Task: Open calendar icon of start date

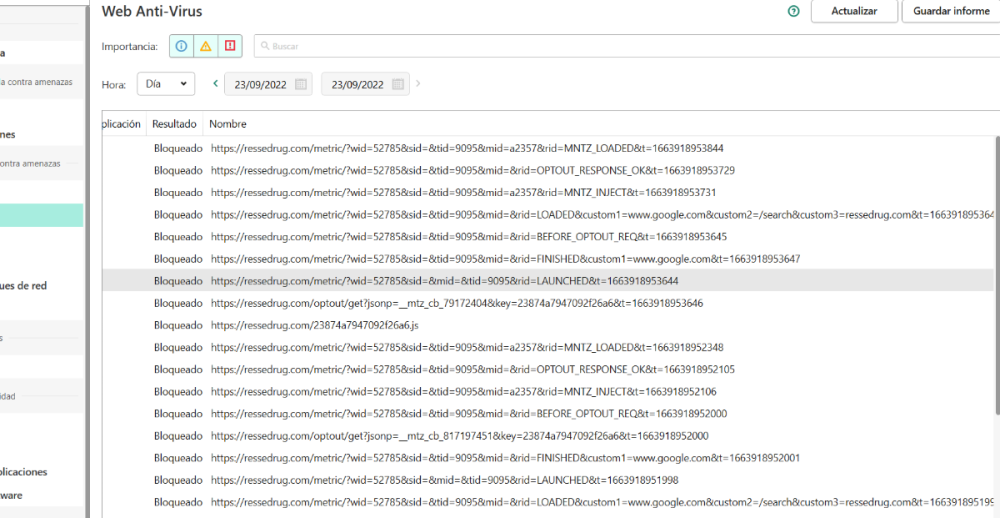Action: pyautogui.click(x=301, y=84)
